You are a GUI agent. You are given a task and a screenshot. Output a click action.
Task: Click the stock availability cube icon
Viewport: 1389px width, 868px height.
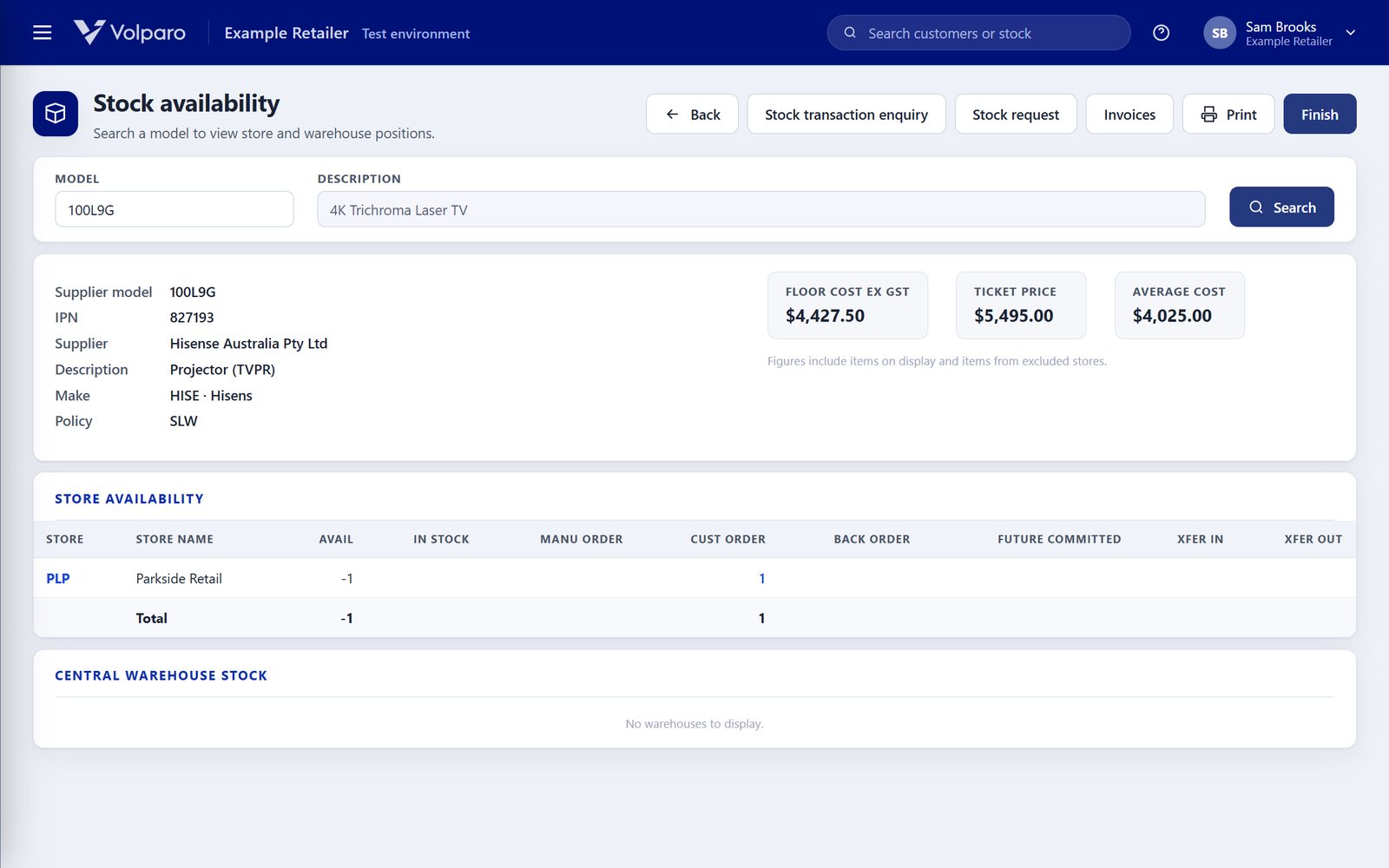56,114
